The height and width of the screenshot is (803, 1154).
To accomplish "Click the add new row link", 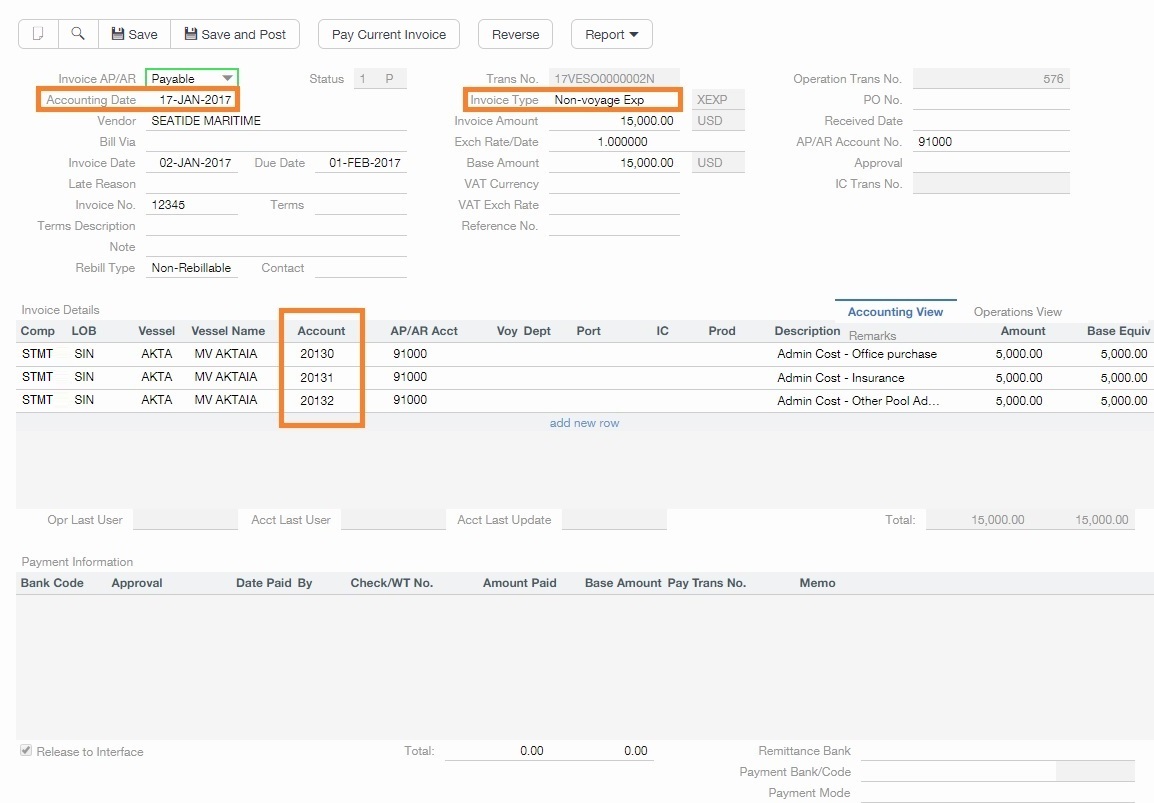I will (x=584, y=422).
